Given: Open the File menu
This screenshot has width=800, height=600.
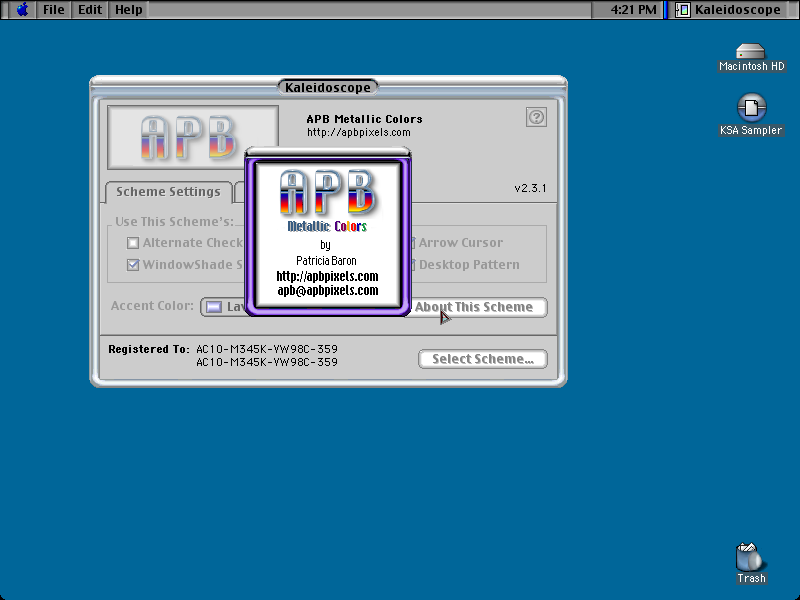Looking at the screenshot, I should point(54,10).
